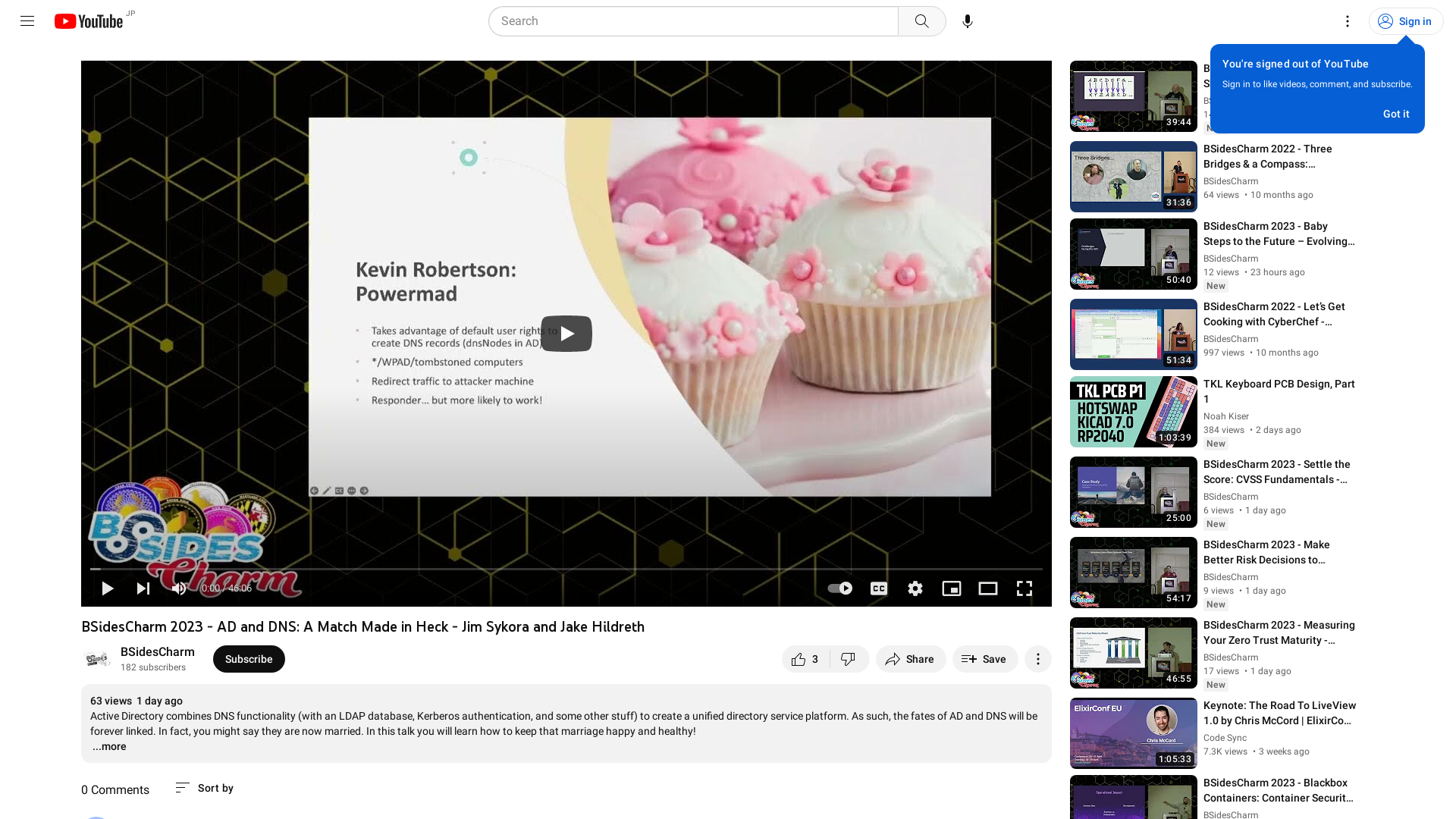Open Baby Steps 50:40 thumbnail
The width and height of the screenshot is (1456, 819).
tap(1133, 254)
